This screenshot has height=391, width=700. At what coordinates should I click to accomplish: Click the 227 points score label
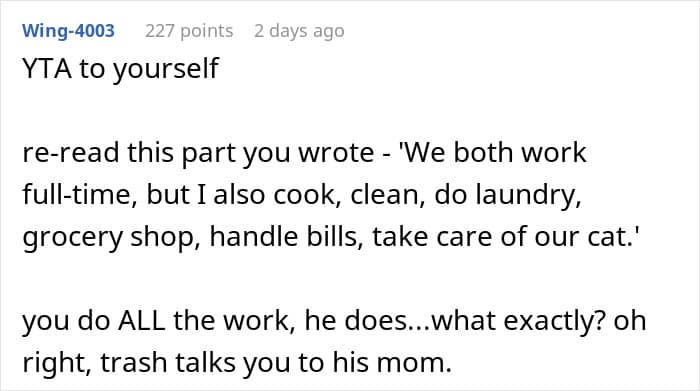coord(189,31)
